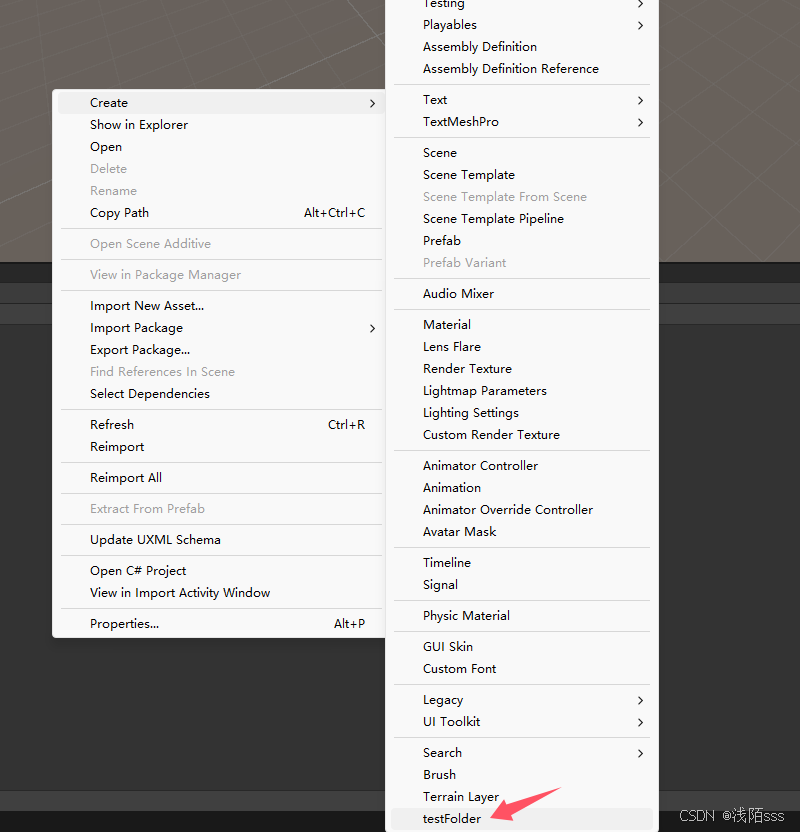Create an Animation clip
The image size is (800, 832).
click(522, 488)
